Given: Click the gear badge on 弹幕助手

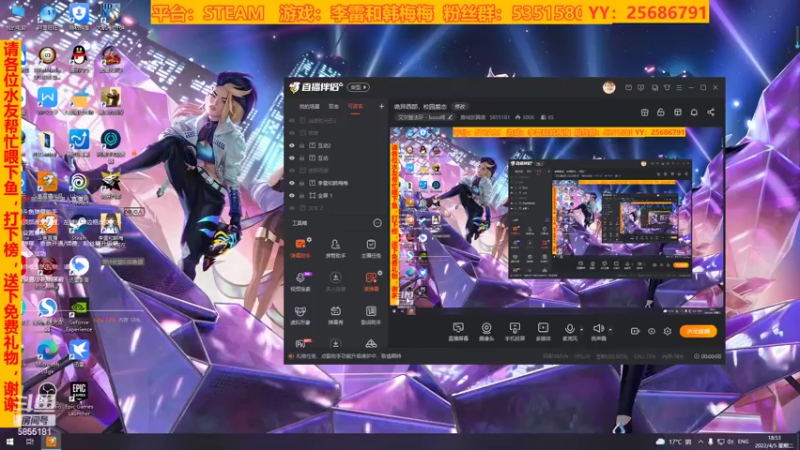Looking at the screenshot, I should click(309, 240).
